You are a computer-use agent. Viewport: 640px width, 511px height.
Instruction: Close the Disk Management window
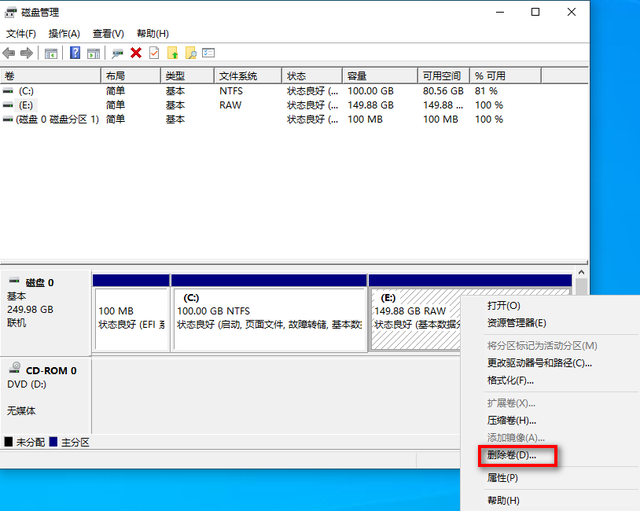click(571, 12)
